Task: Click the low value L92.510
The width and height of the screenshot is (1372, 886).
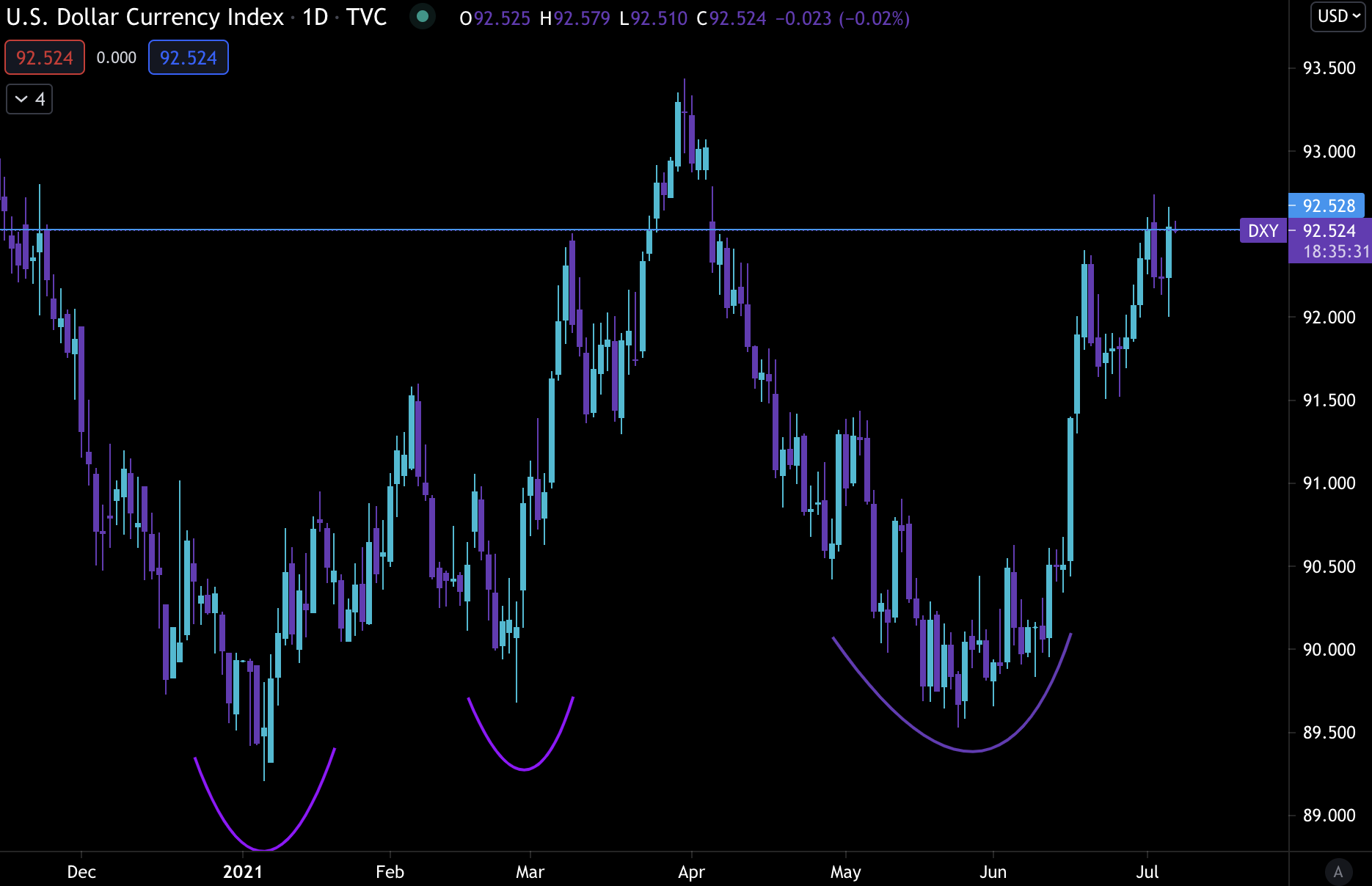Action: tap(654, 18)
